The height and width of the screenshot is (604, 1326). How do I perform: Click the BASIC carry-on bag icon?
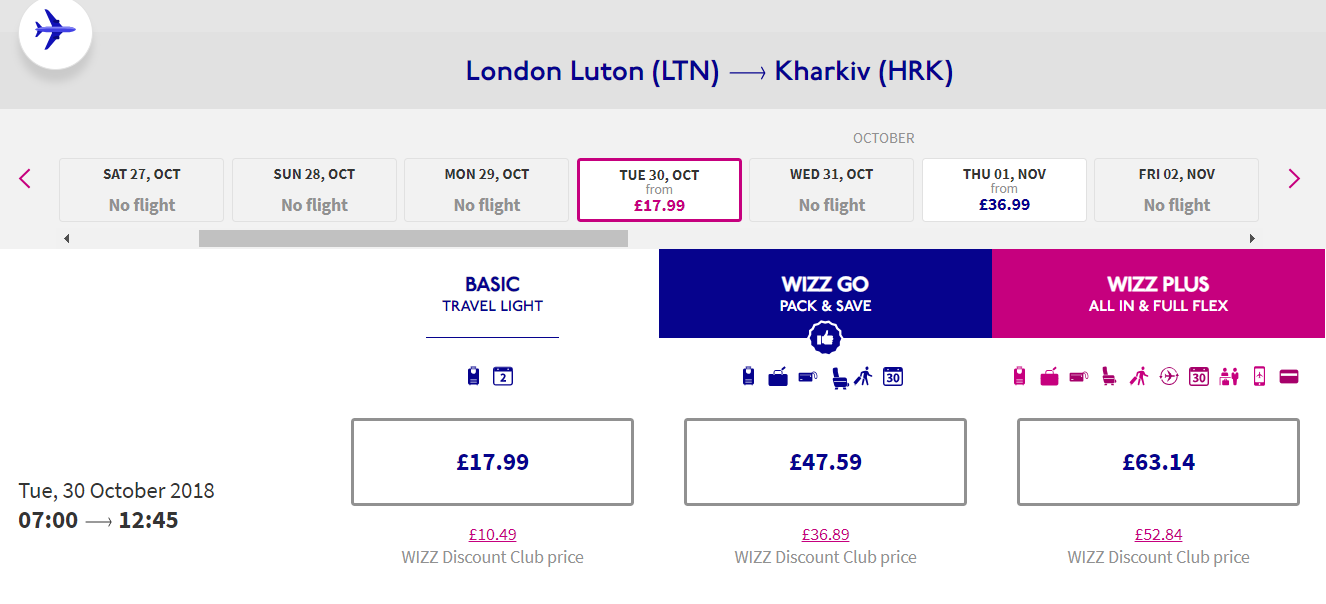pos(474,377)
